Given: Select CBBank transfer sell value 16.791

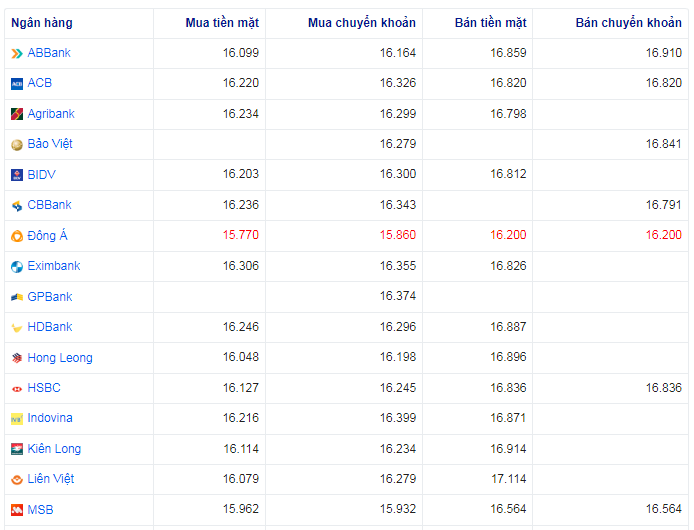Looking at the screenshot, I should 663,205.
